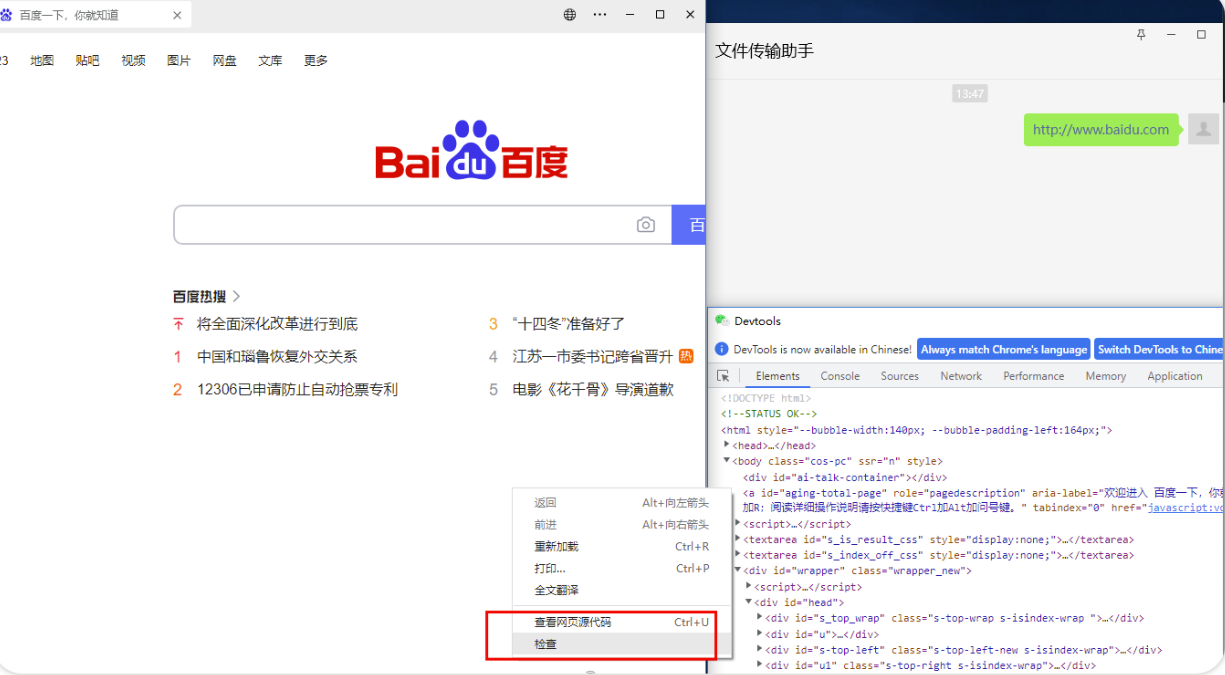Click the globe icon in the browser title bar
The height and width of the screenshot is (675, 1225).
click(570, 15)
